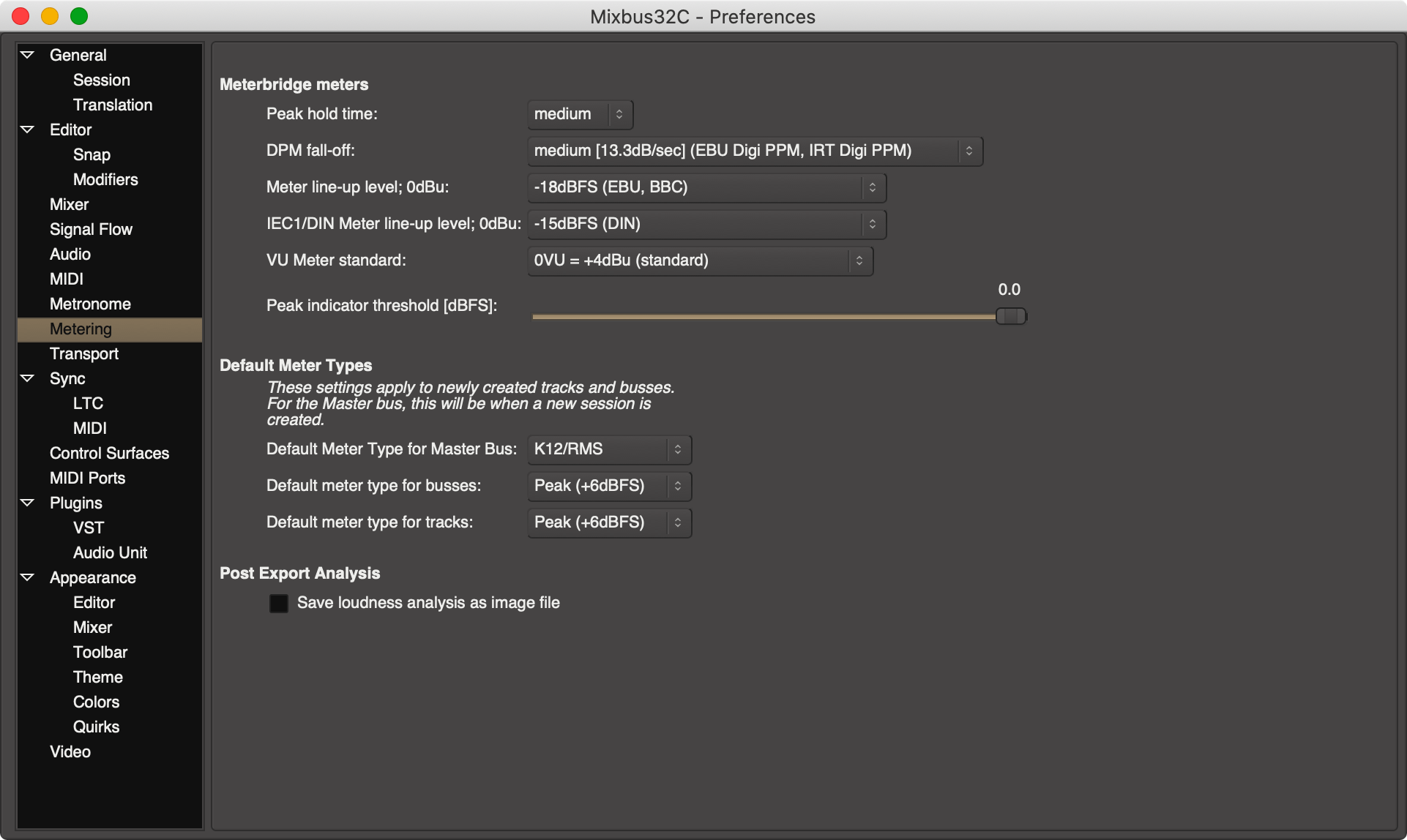Collapse the Plugins category
Screen dimensions: 1407x840
click(29, 503)
